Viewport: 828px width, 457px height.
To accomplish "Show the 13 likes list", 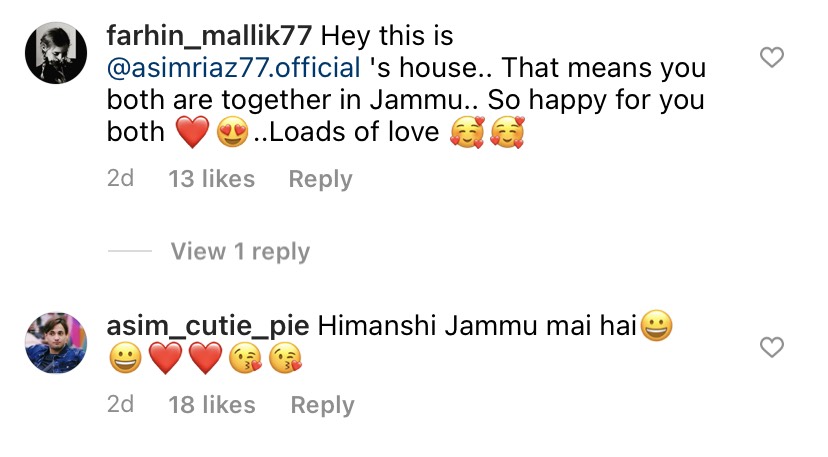I will (212, 179).
